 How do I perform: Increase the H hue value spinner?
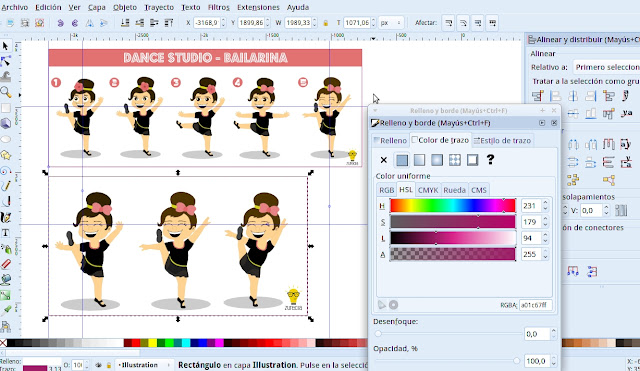(545, 203)
